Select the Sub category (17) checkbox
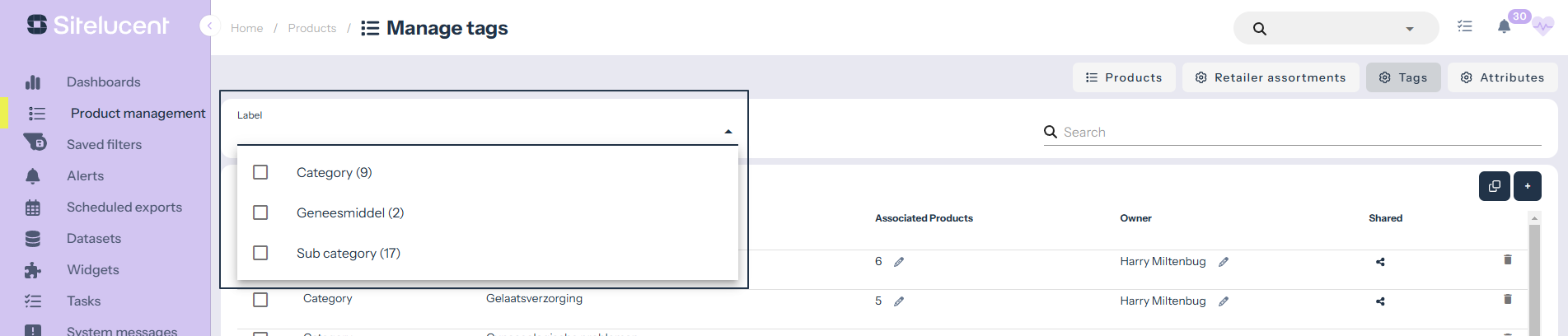 click(x=260, y=253)
